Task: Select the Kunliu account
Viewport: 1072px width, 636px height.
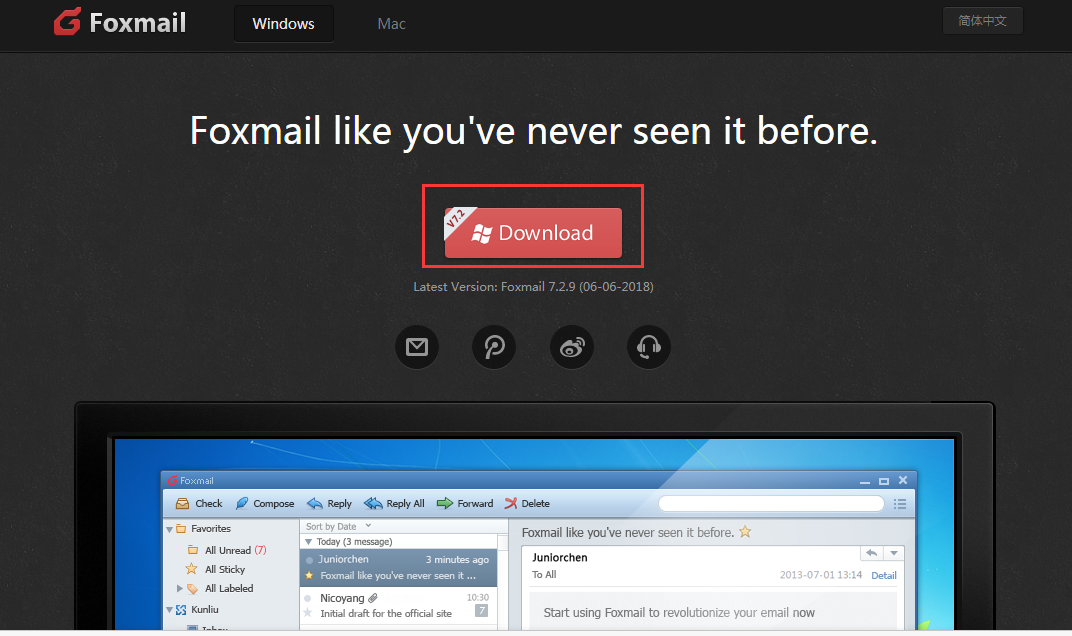Action: (x=198, y=609)
